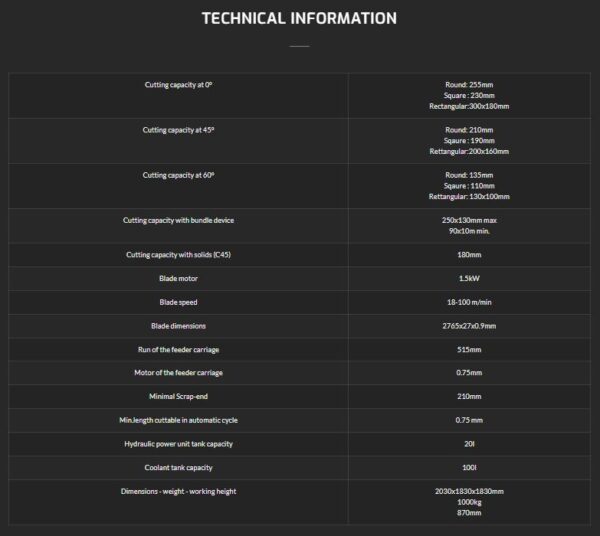Click the 18-100 m/min value
Viewport: 600px width, 536px height.
coord(469,302)
